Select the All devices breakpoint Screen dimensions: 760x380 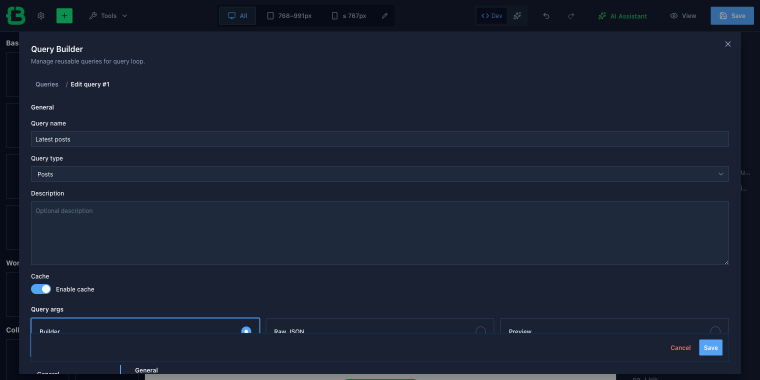[238, 16]
